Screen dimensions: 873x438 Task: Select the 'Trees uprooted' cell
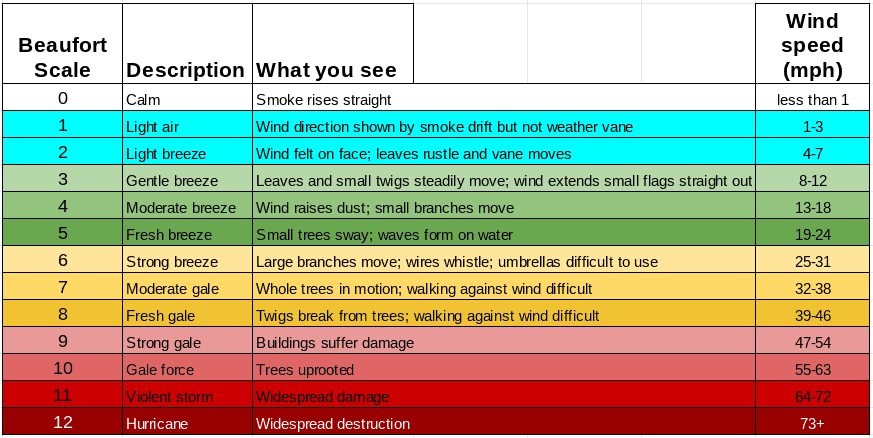tap(504, 370)
